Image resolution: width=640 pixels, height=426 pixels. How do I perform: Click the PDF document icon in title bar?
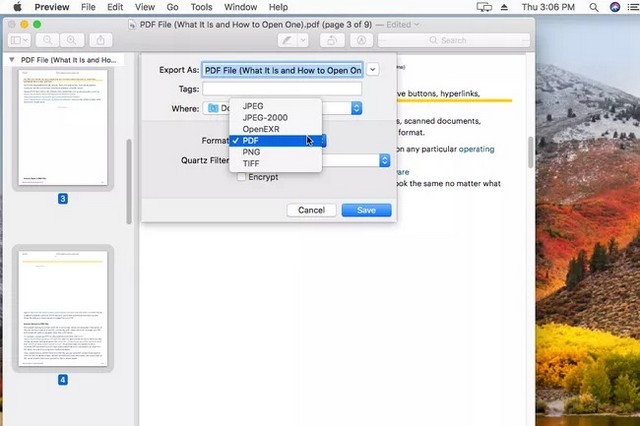click(x=132, y=24)
